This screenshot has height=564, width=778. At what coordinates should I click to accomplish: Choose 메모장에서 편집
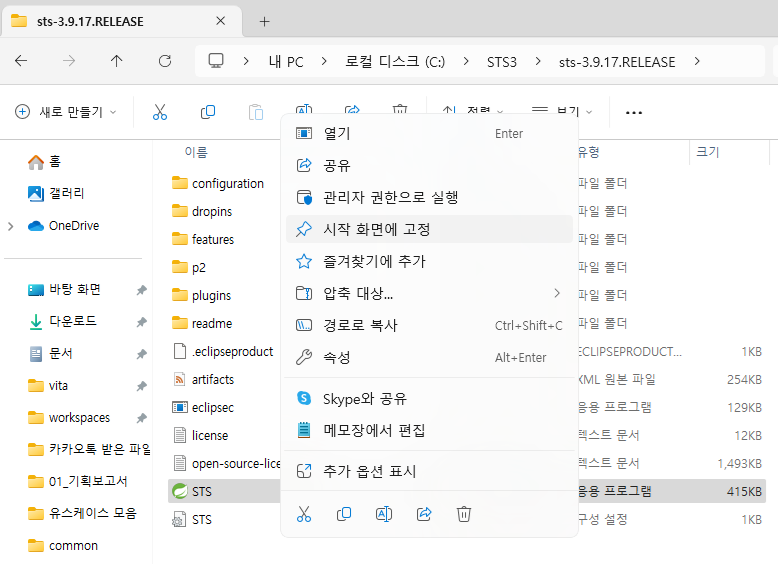pyautogui.click(x=429, y=430)
